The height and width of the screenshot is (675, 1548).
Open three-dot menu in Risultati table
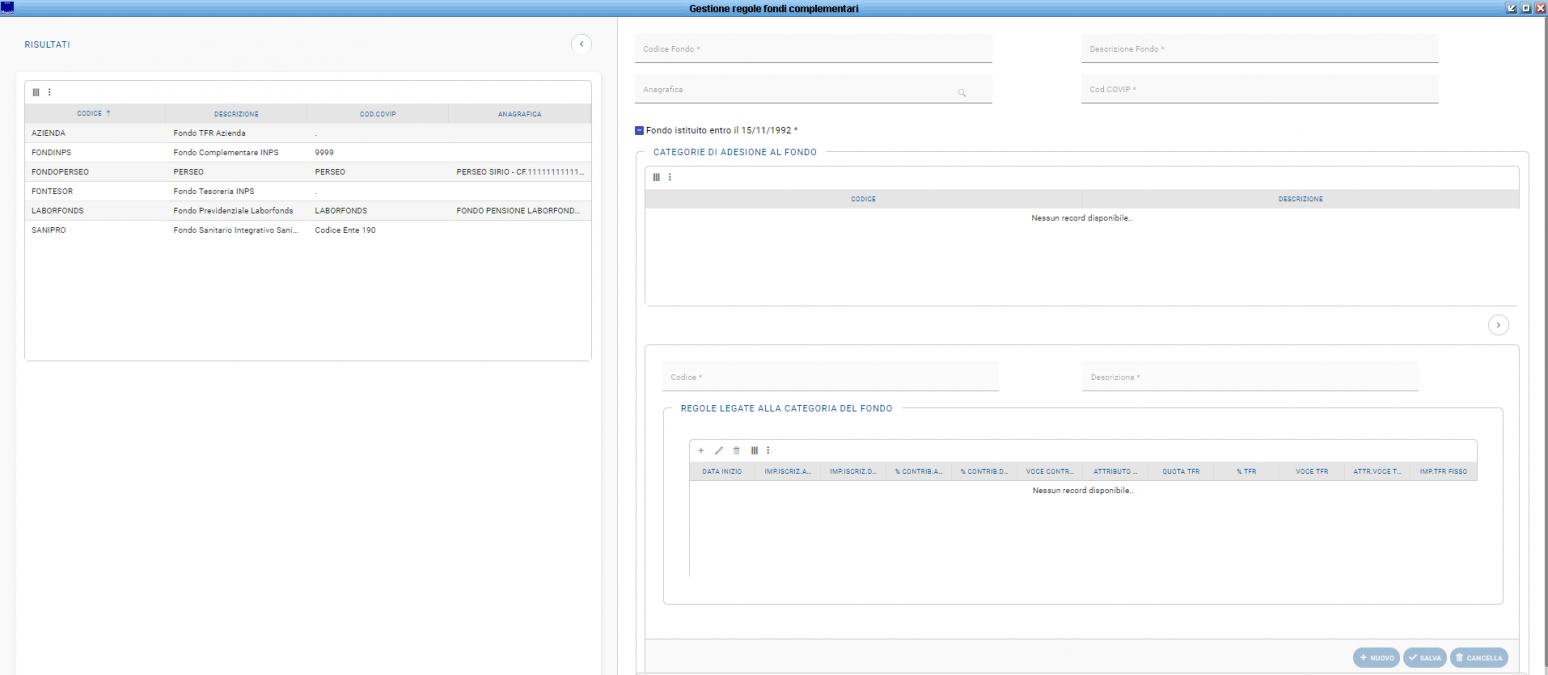50,92
